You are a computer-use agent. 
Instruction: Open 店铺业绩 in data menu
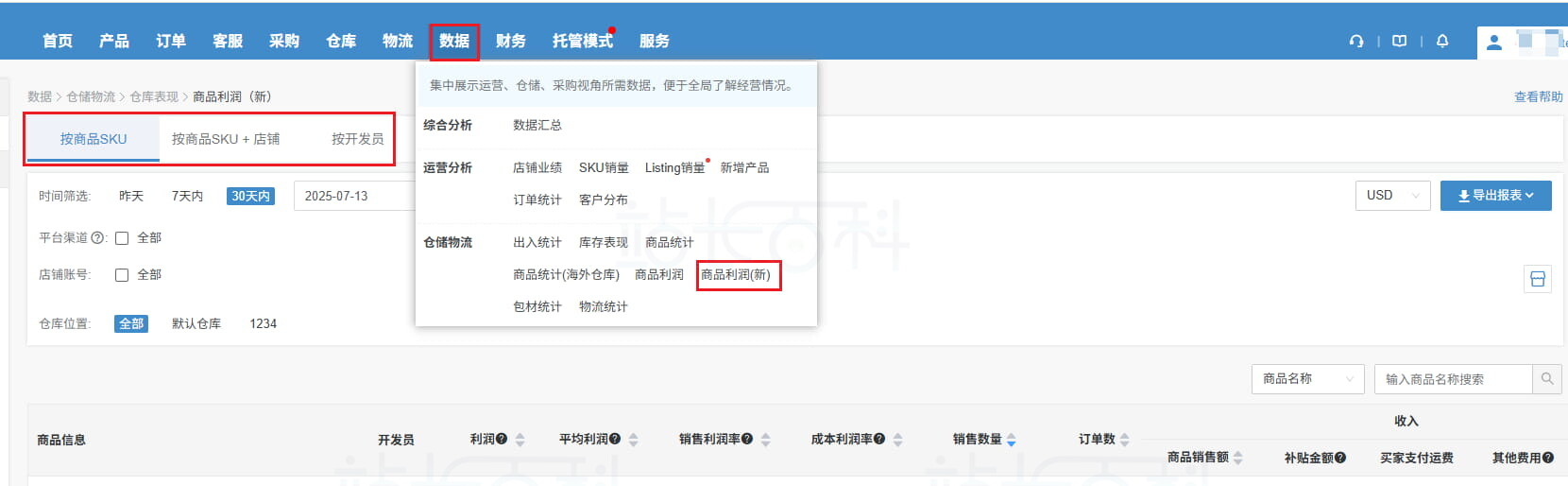point(537,167)
